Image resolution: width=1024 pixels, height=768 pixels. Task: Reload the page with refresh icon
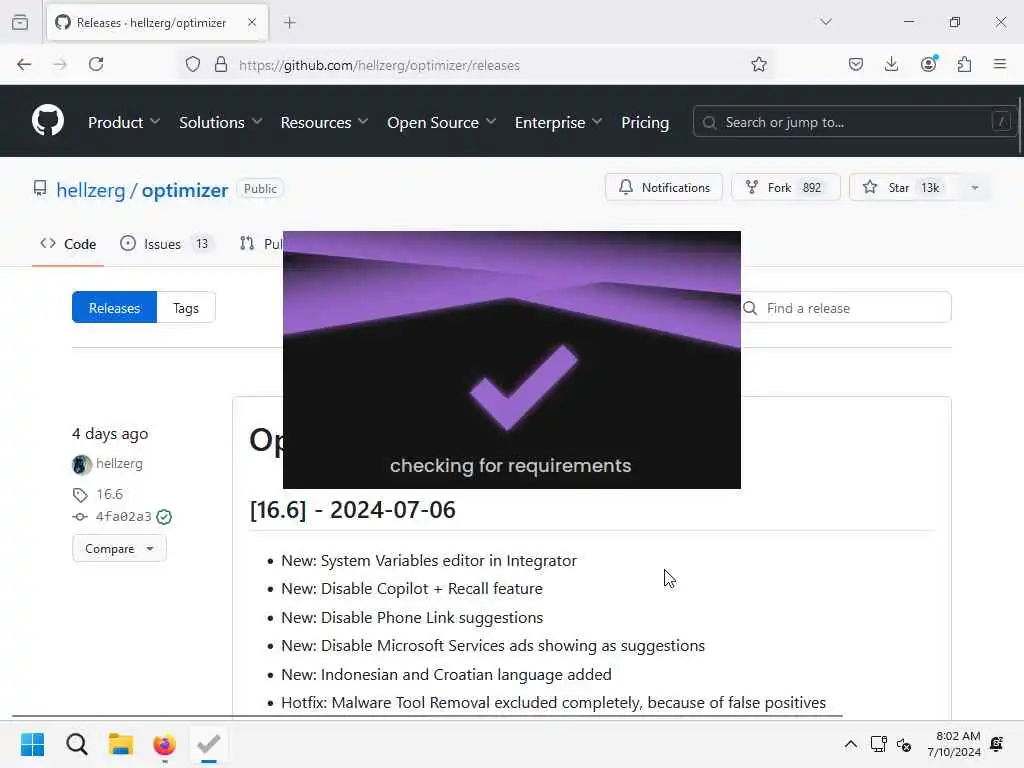(x=96, y=64)
